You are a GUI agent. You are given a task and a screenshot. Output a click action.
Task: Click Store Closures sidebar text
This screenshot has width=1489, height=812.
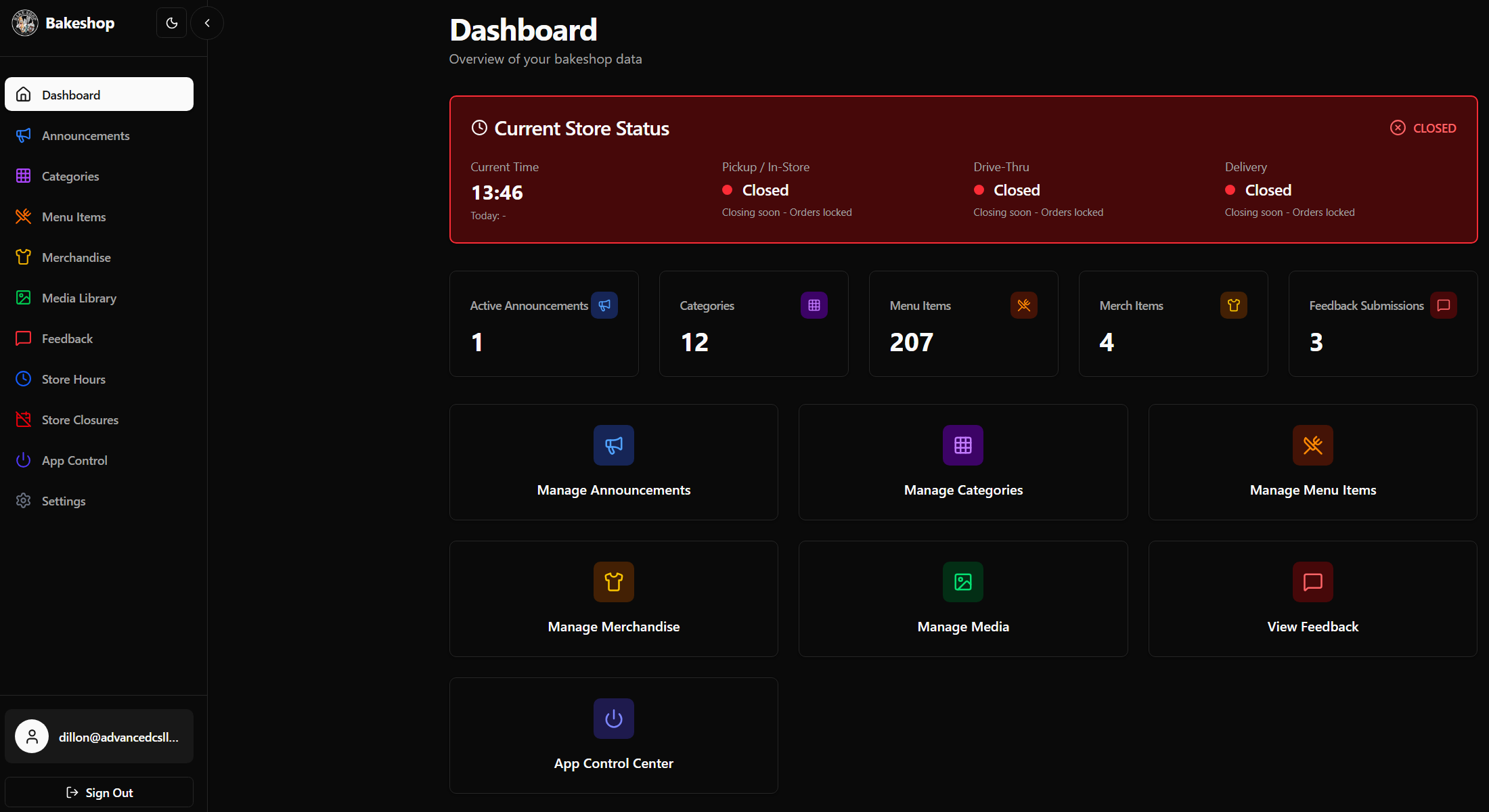coord(80,420)
